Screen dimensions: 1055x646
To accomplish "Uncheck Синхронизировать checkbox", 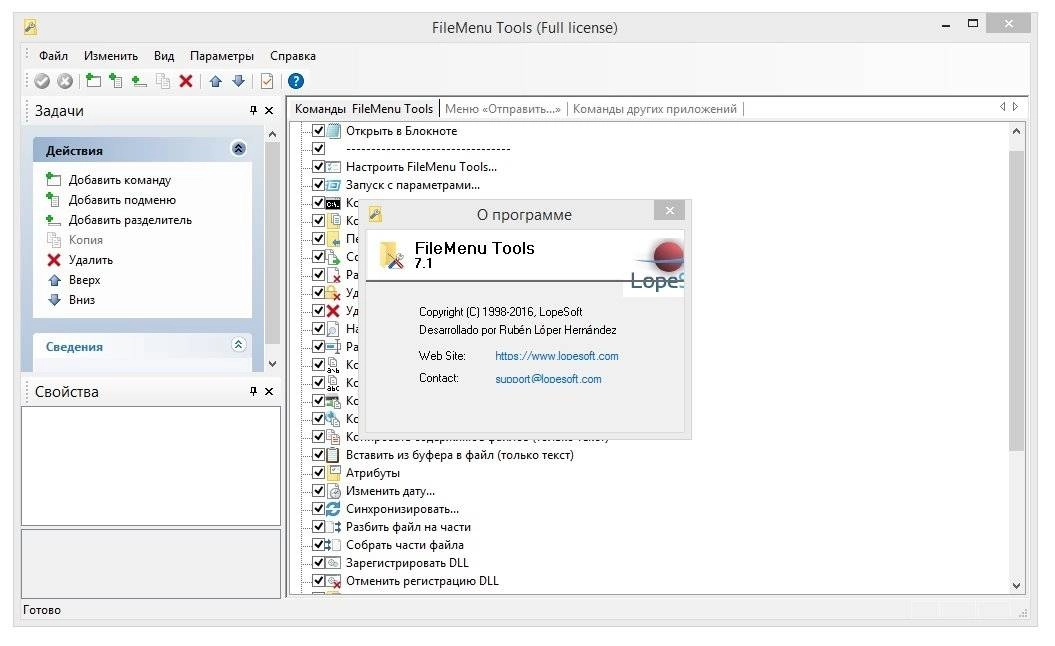I will 319,509.
